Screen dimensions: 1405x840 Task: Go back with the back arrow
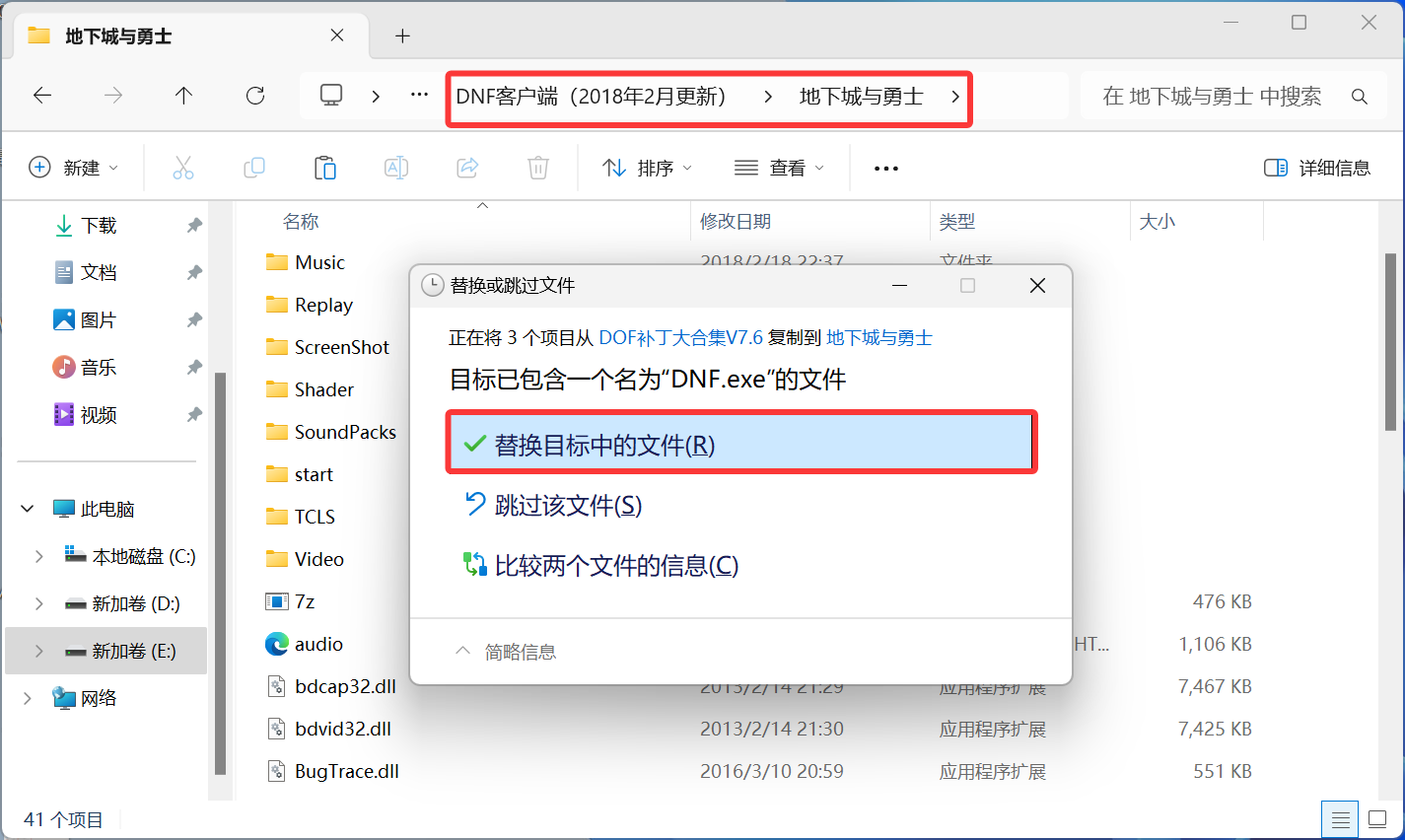pos(41,95)
